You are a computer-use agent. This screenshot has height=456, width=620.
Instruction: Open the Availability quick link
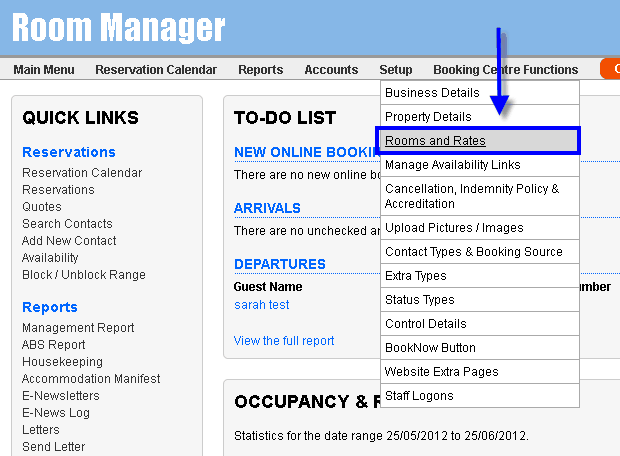click(50, 258)
